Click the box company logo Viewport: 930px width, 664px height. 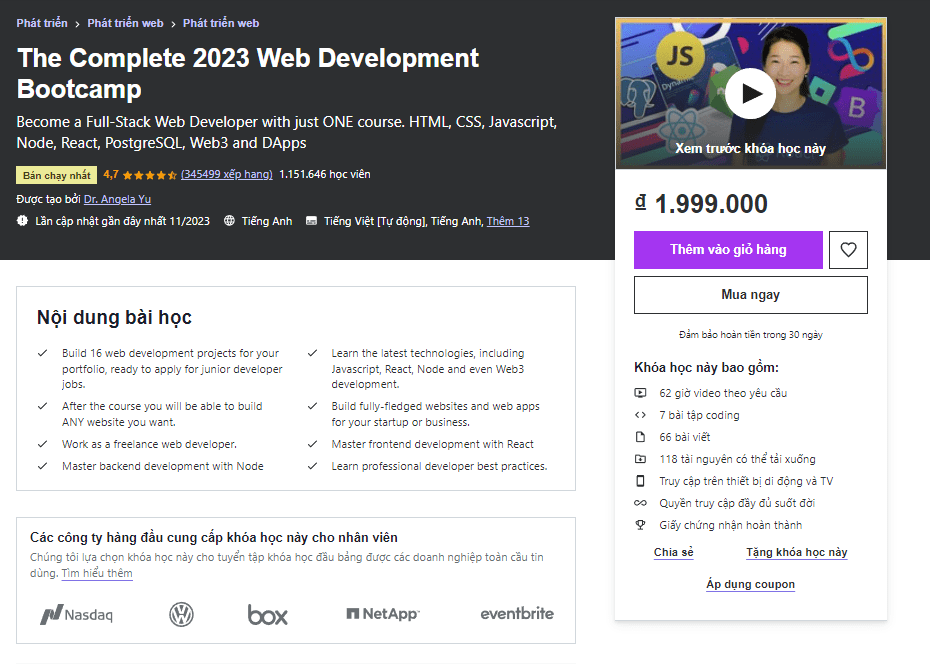(x=267, y=614)
